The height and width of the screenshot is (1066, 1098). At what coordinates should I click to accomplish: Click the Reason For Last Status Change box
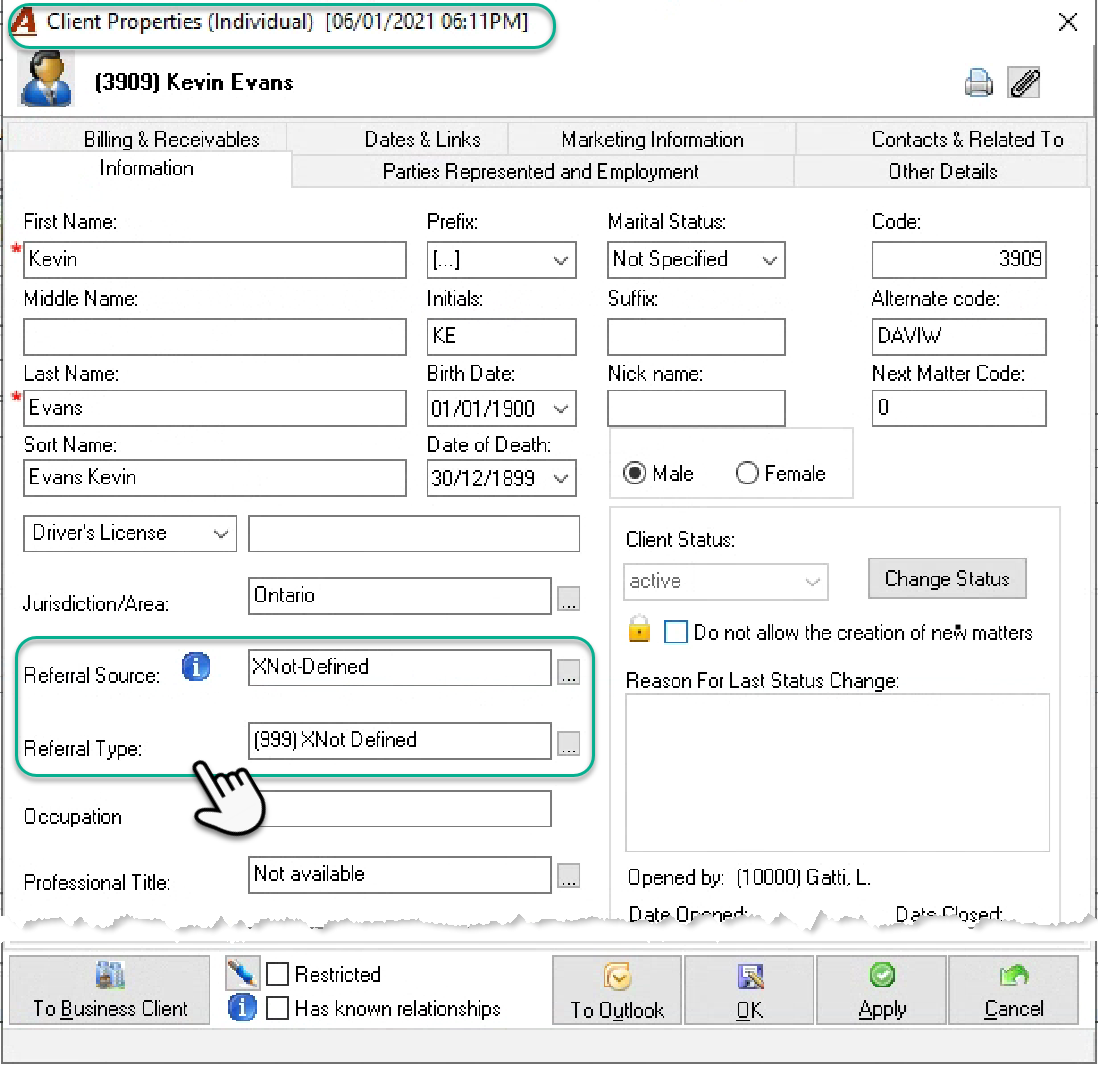click(x=838, y=773)
